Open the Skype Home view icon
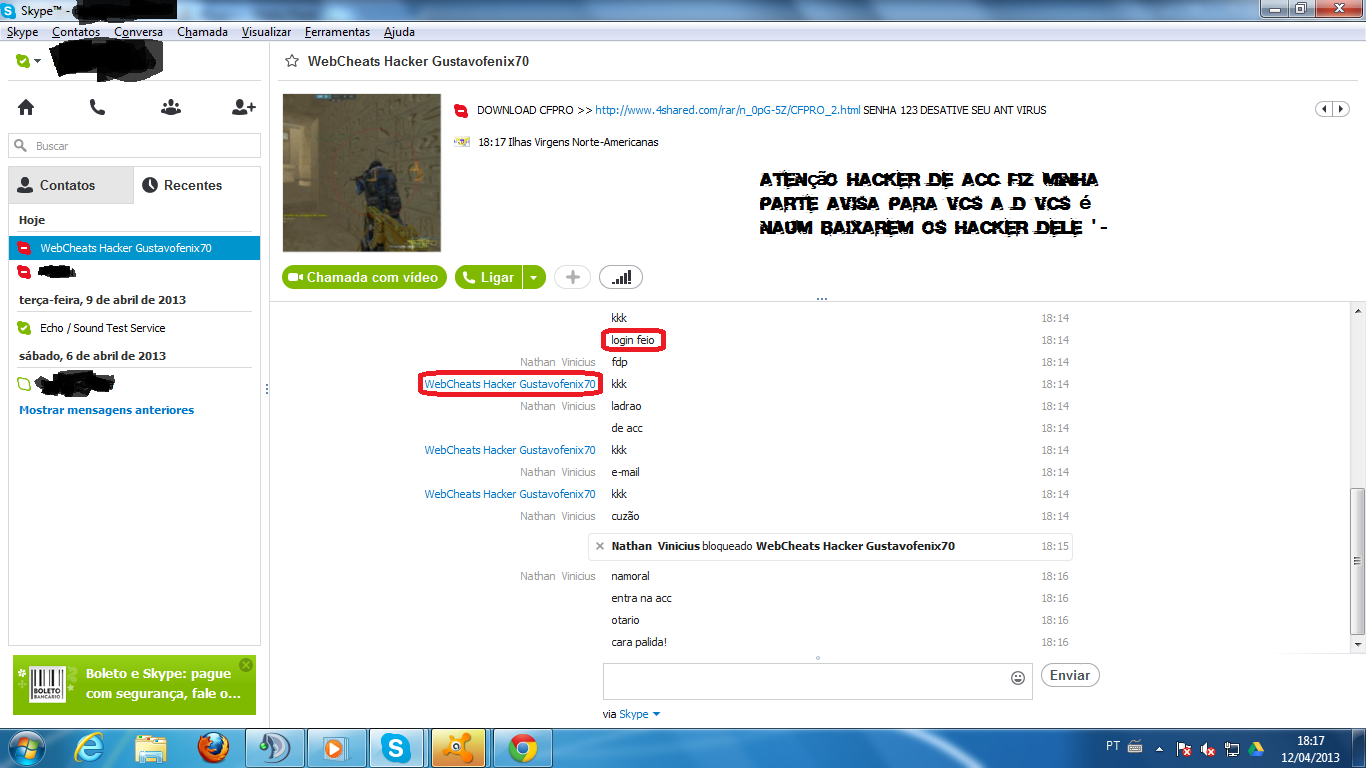1366x768 pixels. [x=26, y=107]
